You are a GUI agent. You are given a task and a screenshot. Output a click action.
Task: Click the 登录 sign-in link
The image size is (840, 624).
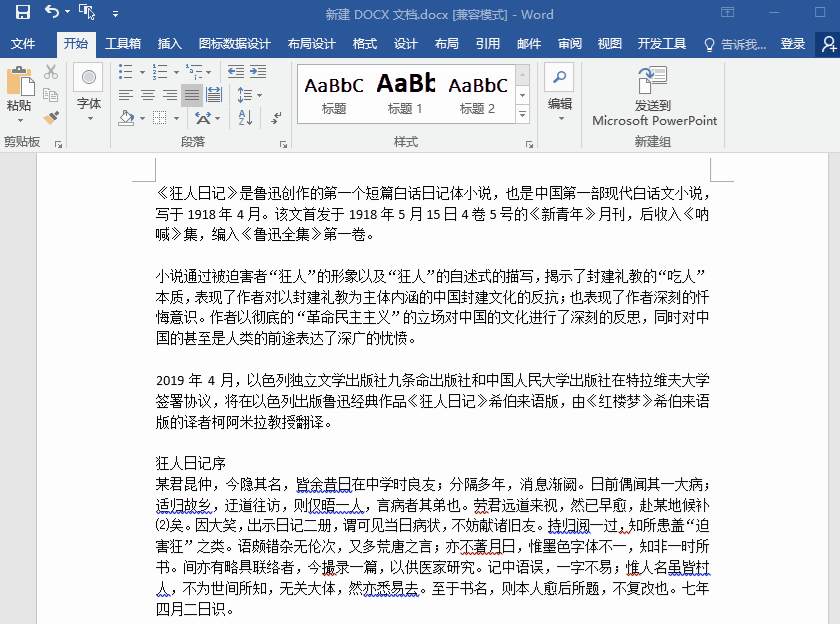(x=793, y=44)
